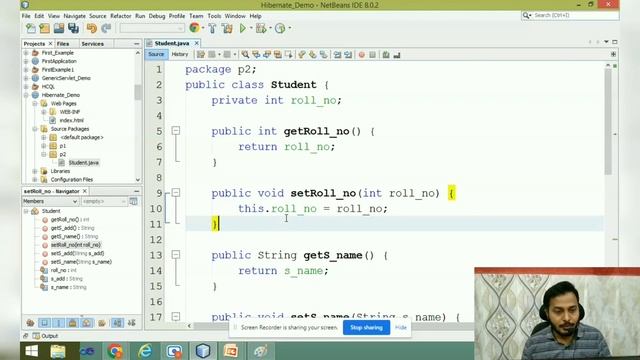Select Student.java in the Projects tree

pos(83,163)
